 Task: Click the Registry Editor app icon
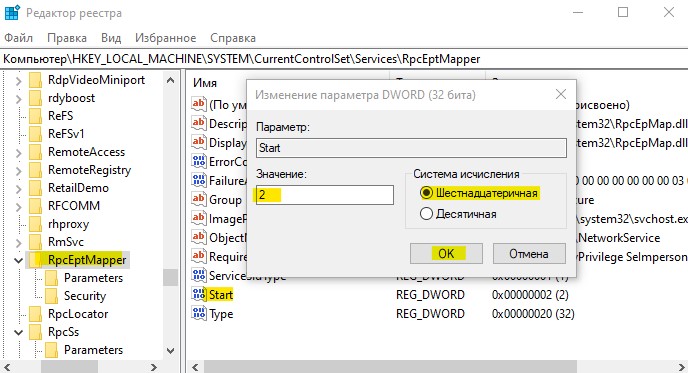11,13
